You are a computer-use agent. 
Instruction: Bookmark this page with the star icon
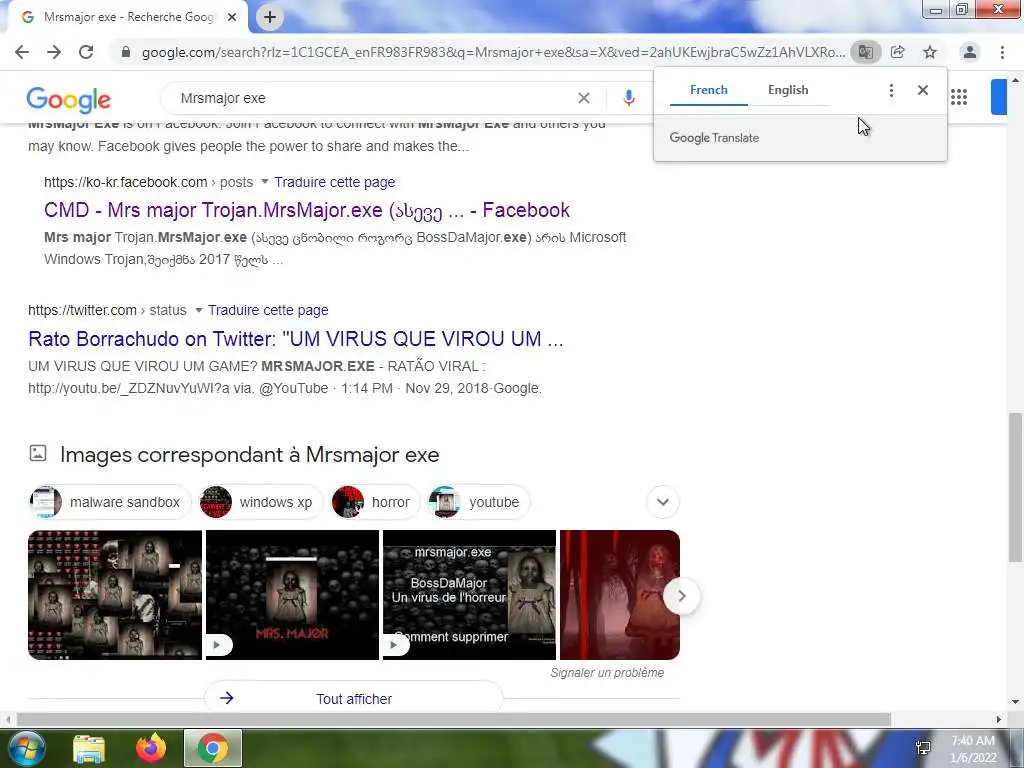pyautogui.click(x=930, y=52)
